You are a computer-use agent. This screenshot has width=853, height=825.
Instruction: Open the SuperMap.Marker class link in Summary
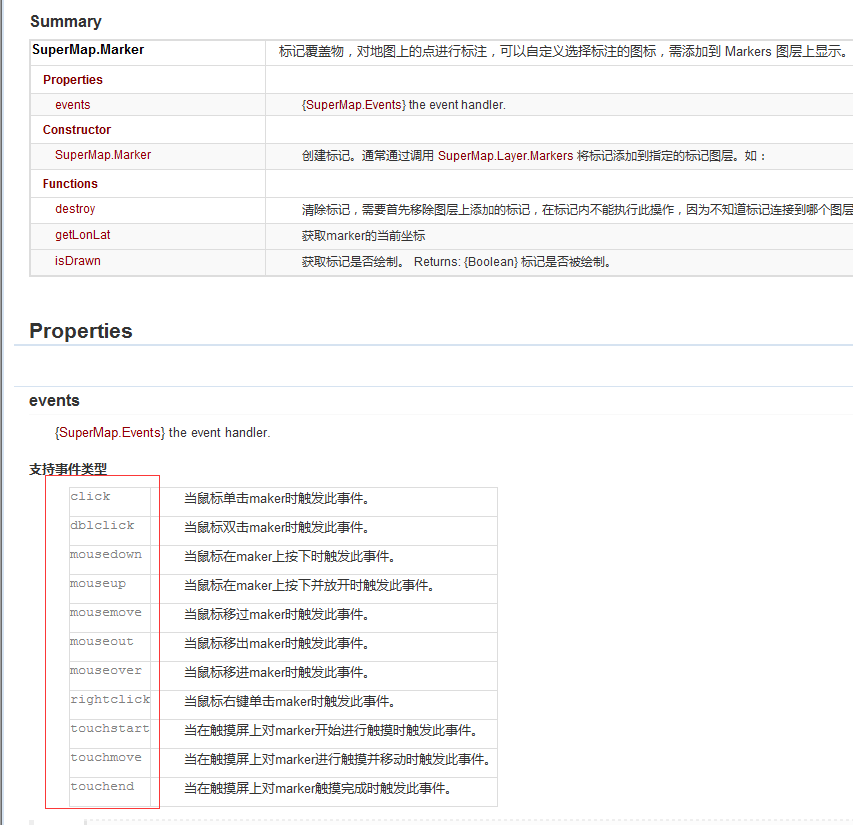pyautogui.click(x=88, y=50)
